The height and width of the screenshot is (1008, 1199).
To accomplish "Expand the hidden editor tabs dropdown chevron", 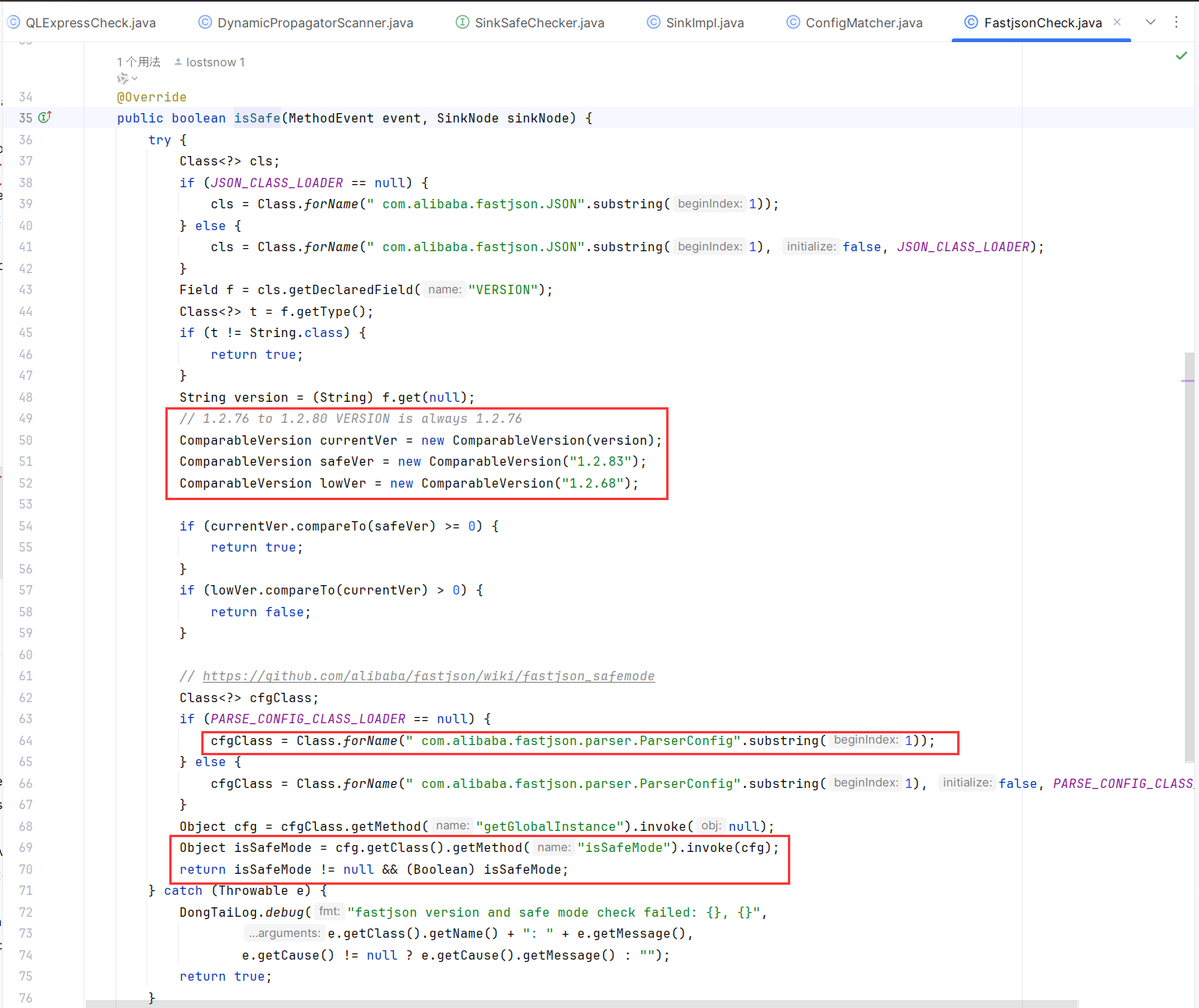I will (1150, 23).
